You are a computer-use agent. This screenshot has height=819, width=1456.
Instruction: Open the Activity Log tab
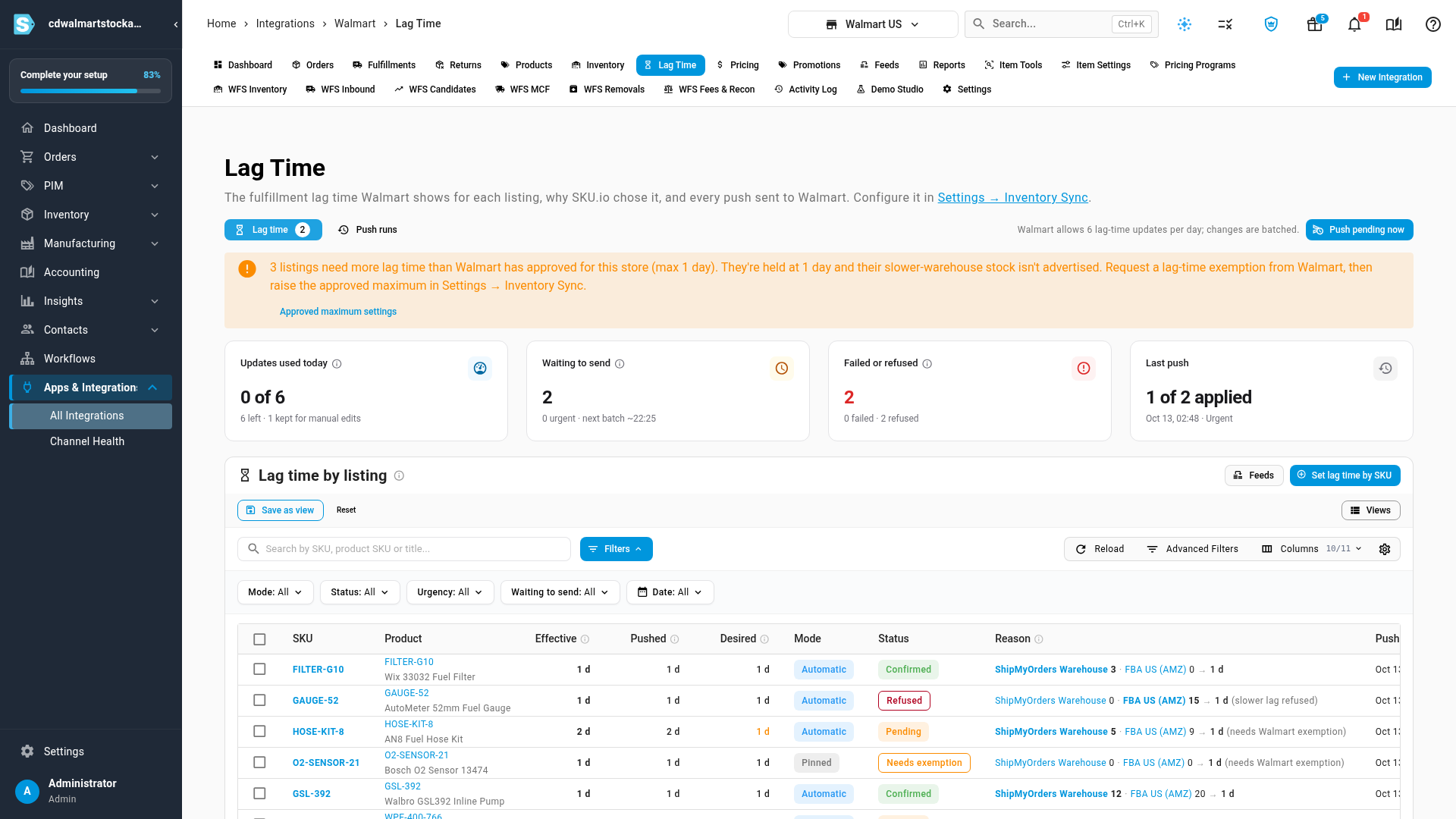click(x=805, y=89)
